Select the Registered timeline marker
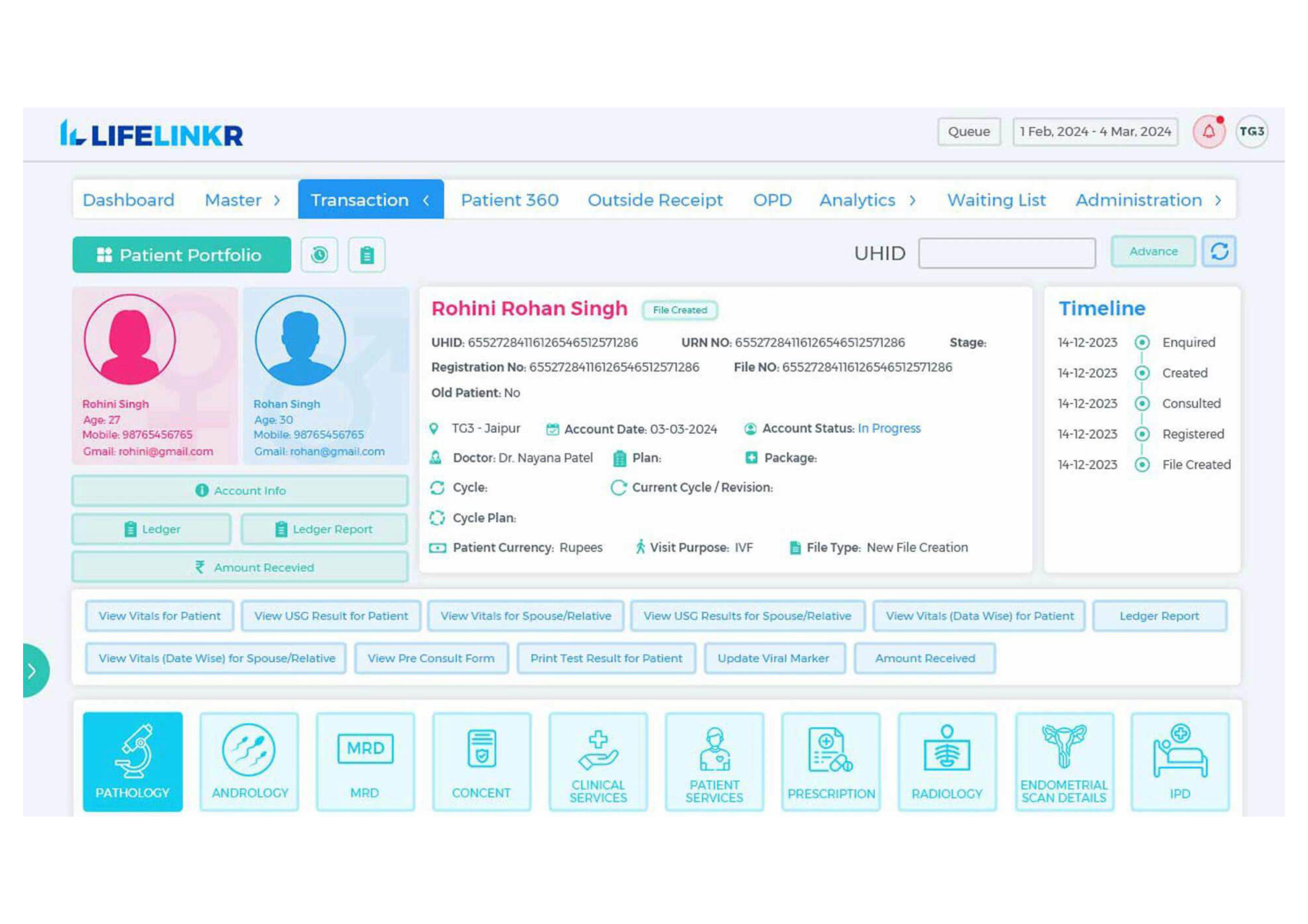The width and height of the screenshot is (1308, 924). point(1142,434)
